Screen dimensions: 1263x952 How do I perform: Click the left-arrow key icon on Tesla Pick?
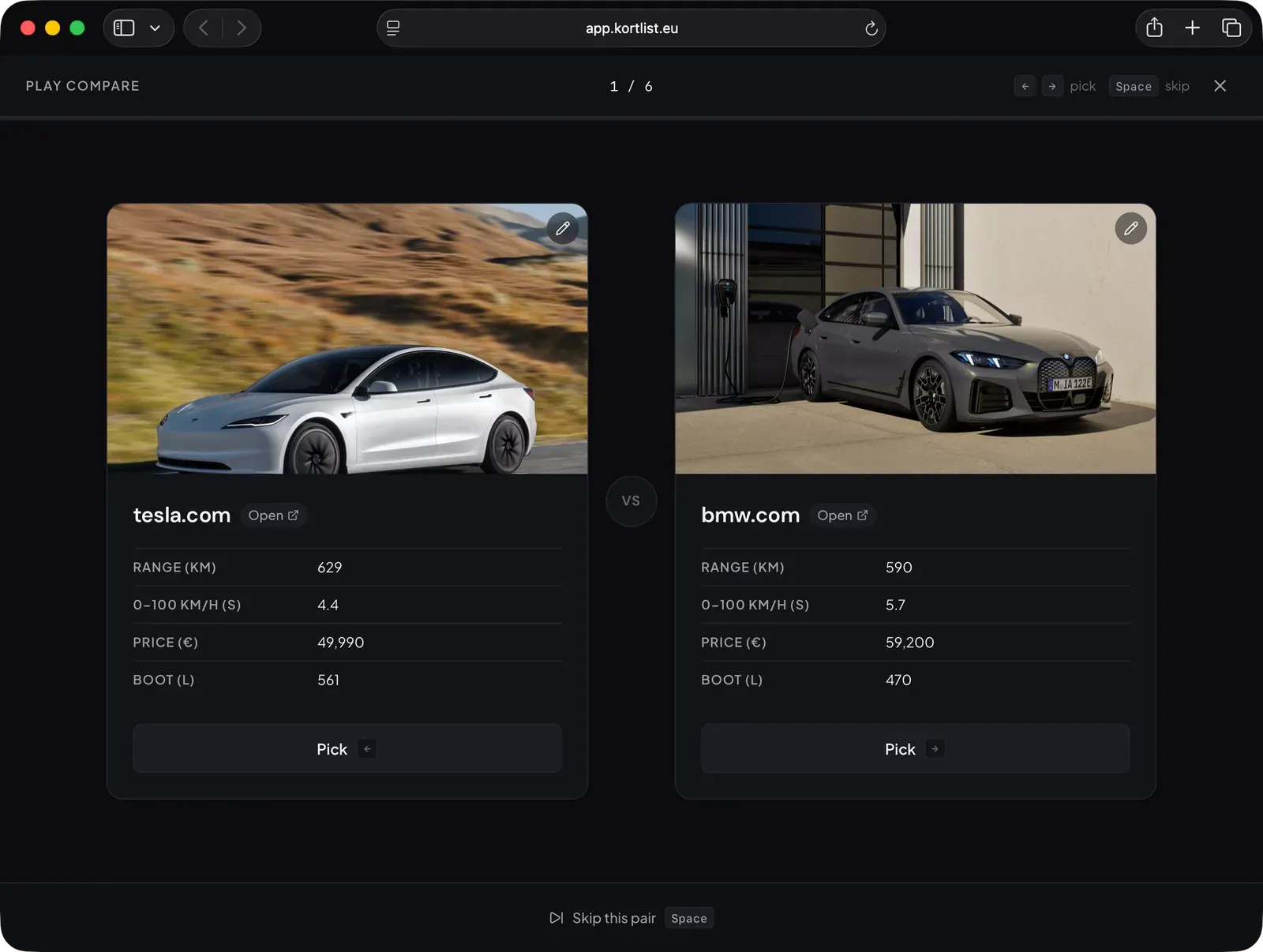click(x=367, y=748)
